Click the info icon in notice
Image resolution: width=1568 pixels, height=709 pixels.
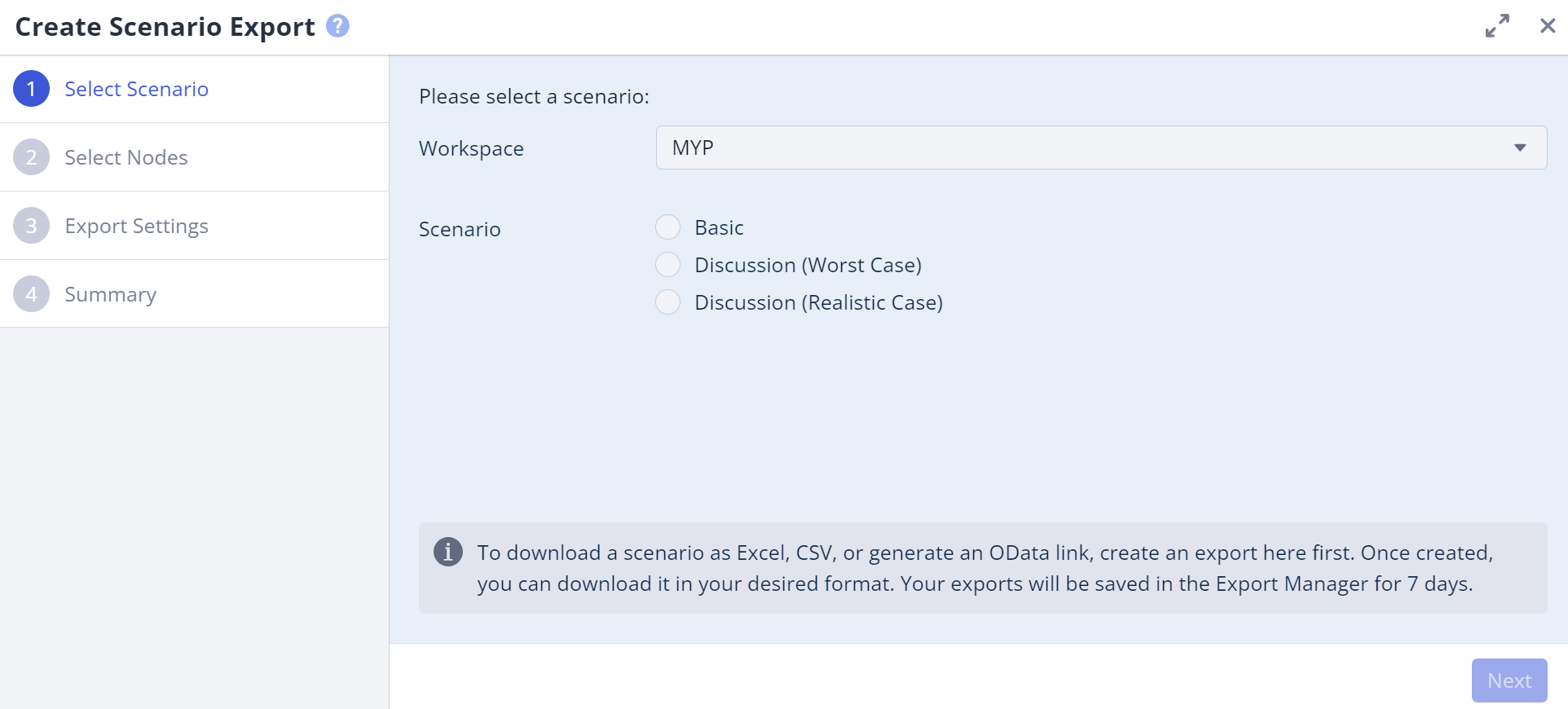[448, 552]
